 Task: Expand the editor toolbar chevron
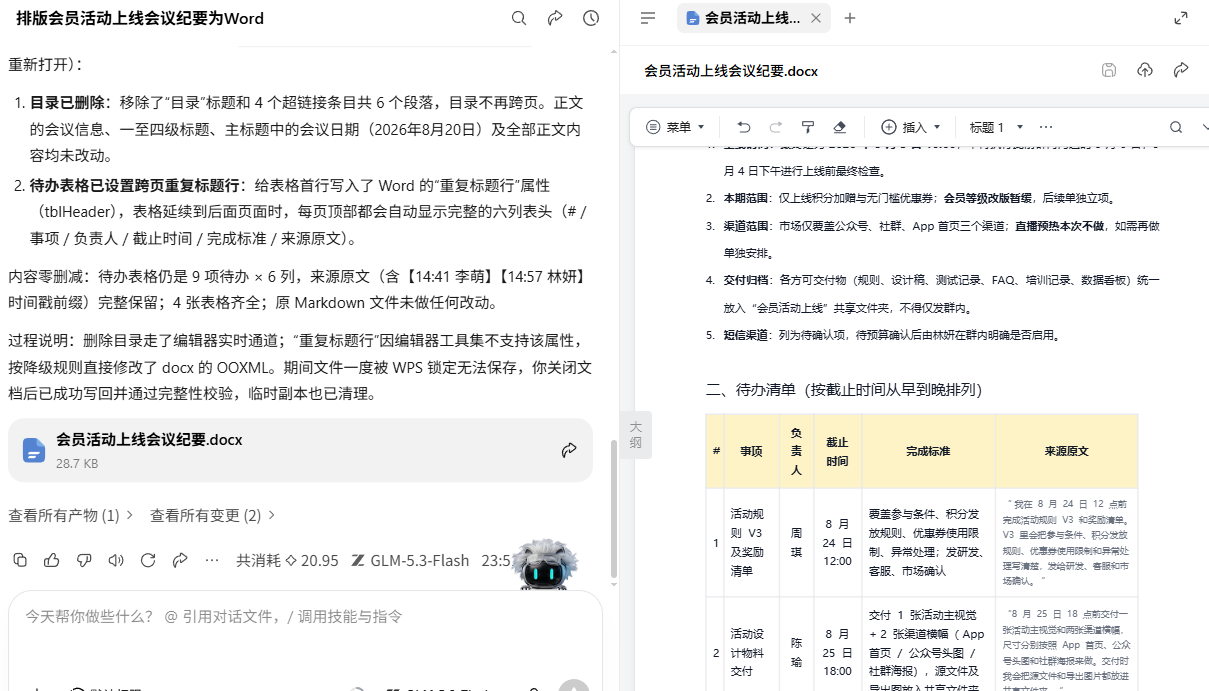1203,127
